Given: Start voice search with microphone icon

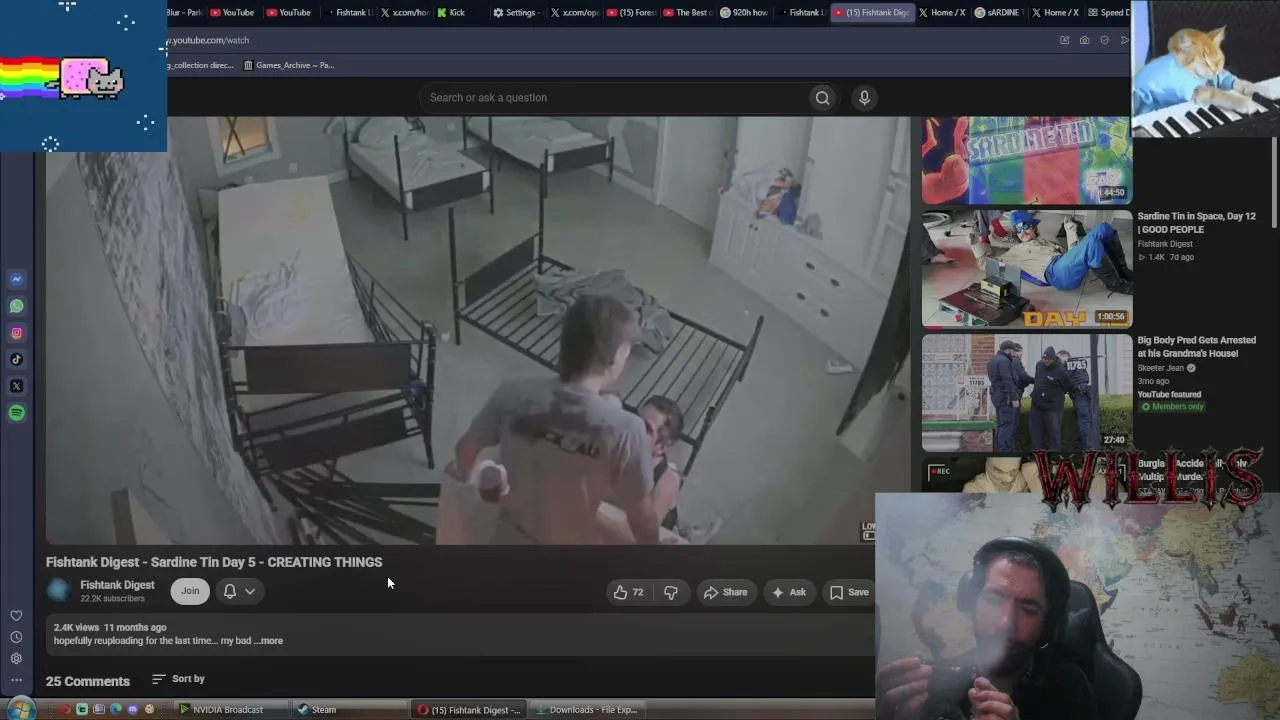Looking at the screenshot, I should [x=864, y=97].
